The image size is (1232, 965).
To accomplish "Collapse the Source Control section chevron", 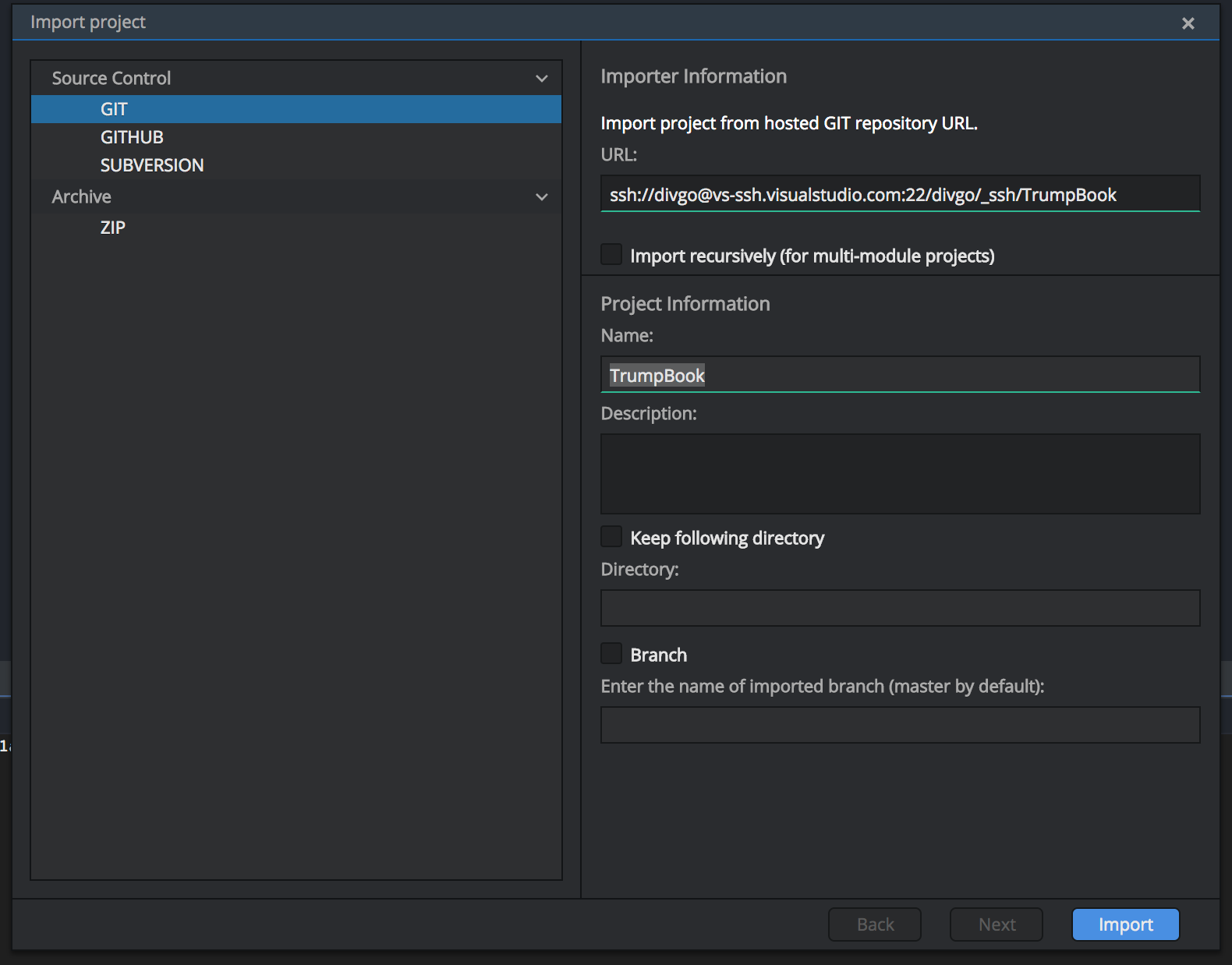I will (541, 79).
